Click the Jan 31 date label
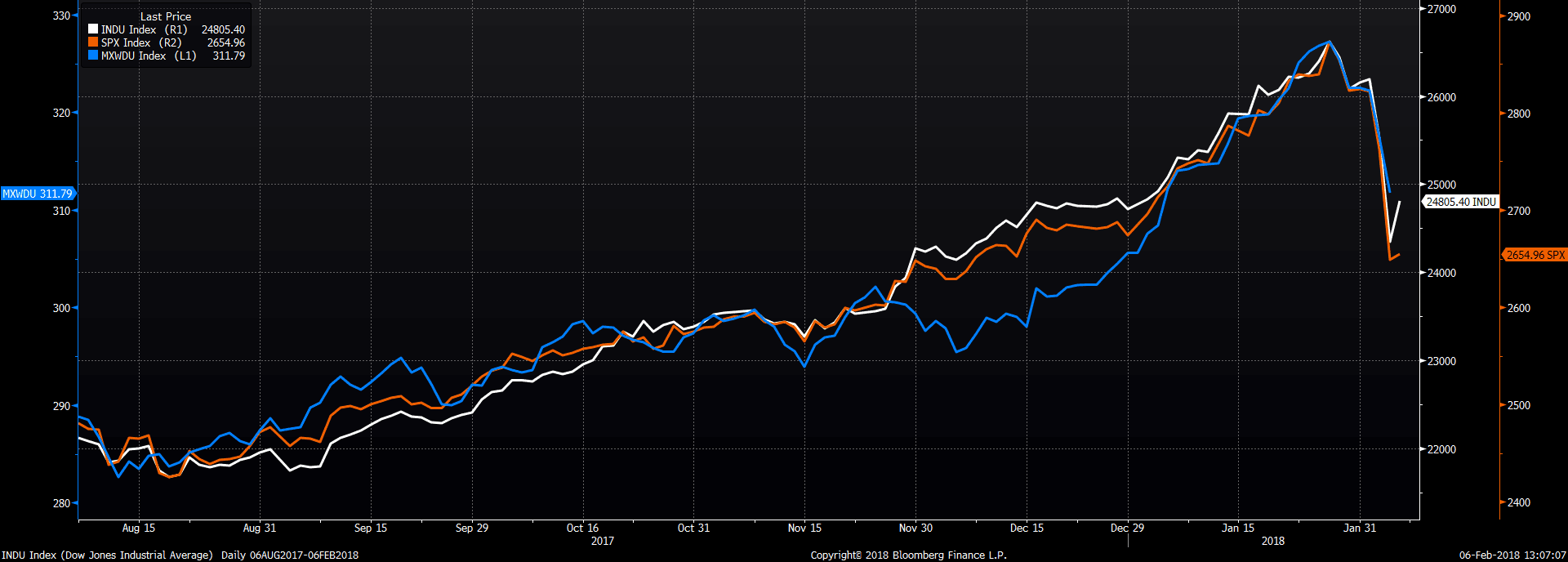This screenshot has height=562, width=1568. [x=1360, y=528]
